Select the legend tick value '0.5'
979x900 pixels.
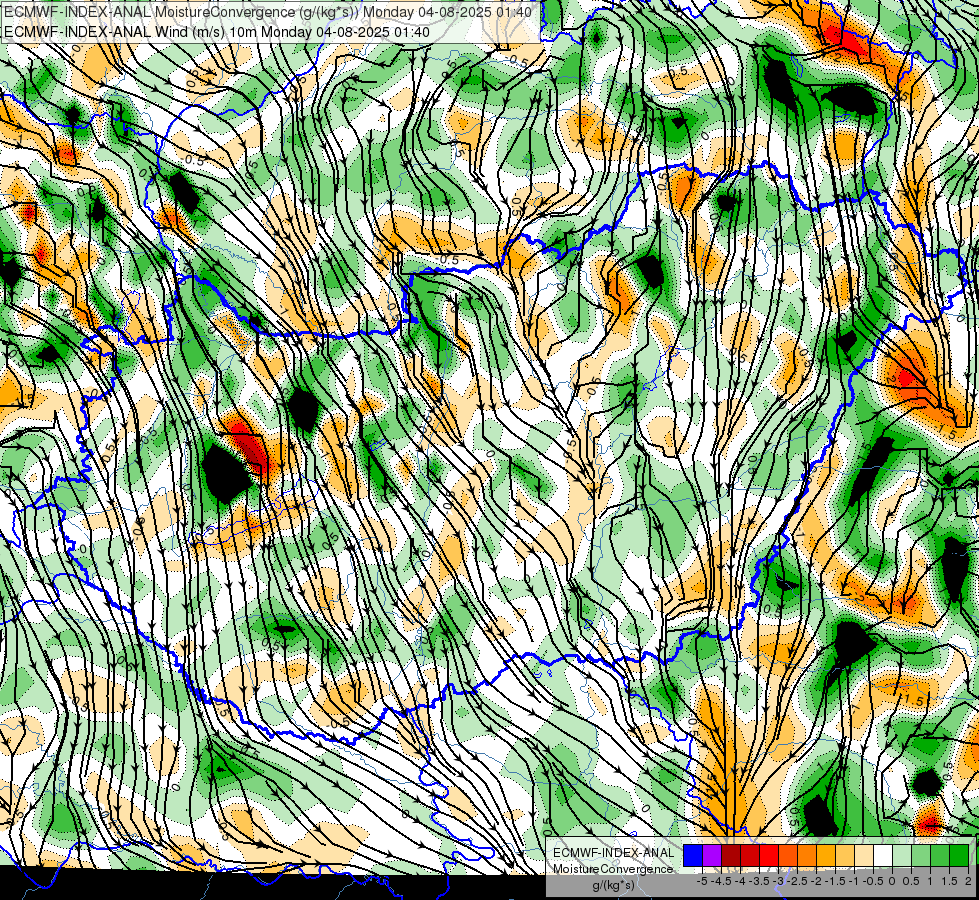click(x=910, y=881)
